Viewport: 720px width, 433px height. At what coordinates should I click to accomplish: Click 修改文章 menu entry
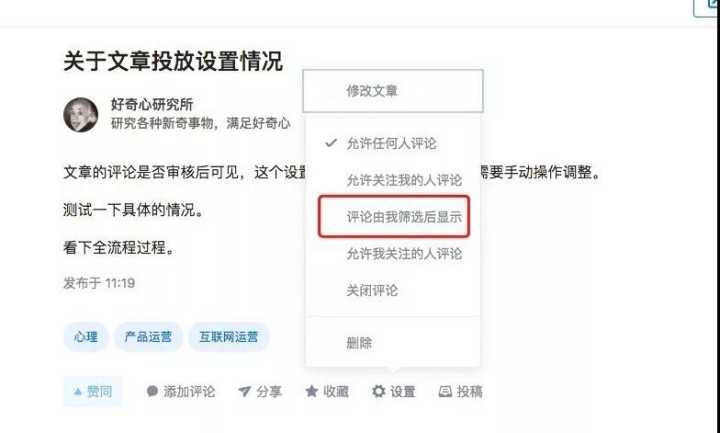[x=393, y=91]
